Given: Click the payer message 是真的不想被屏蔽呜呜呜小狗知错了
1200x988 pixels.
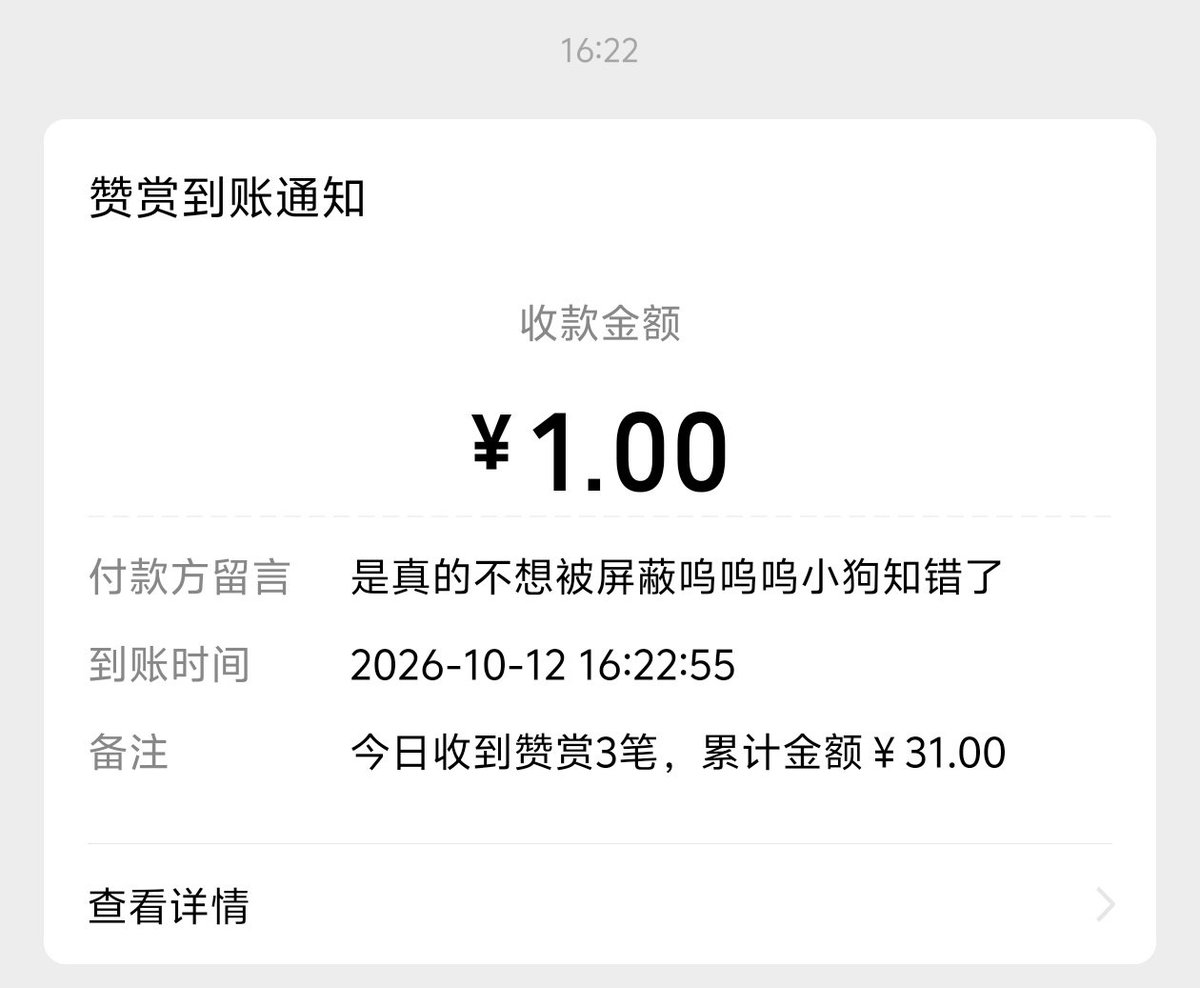Looking at the screenshot, I should [x=677, y=577].
